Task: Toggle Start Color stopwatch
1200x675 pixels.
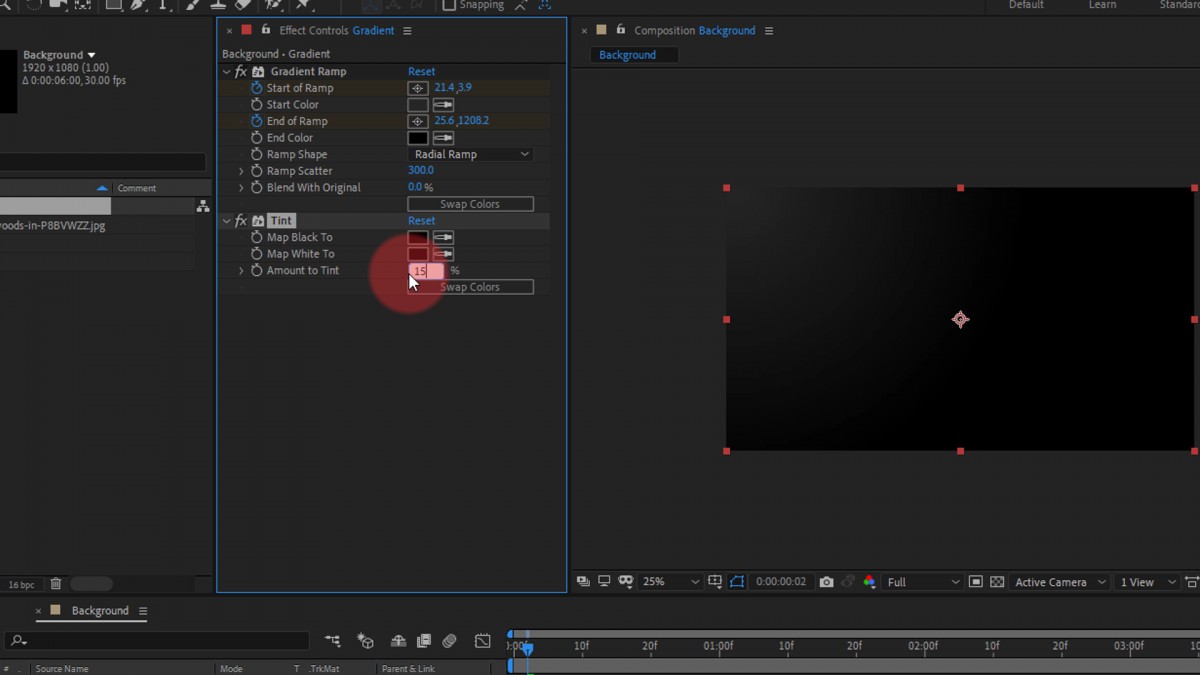Action: (256, 104)
